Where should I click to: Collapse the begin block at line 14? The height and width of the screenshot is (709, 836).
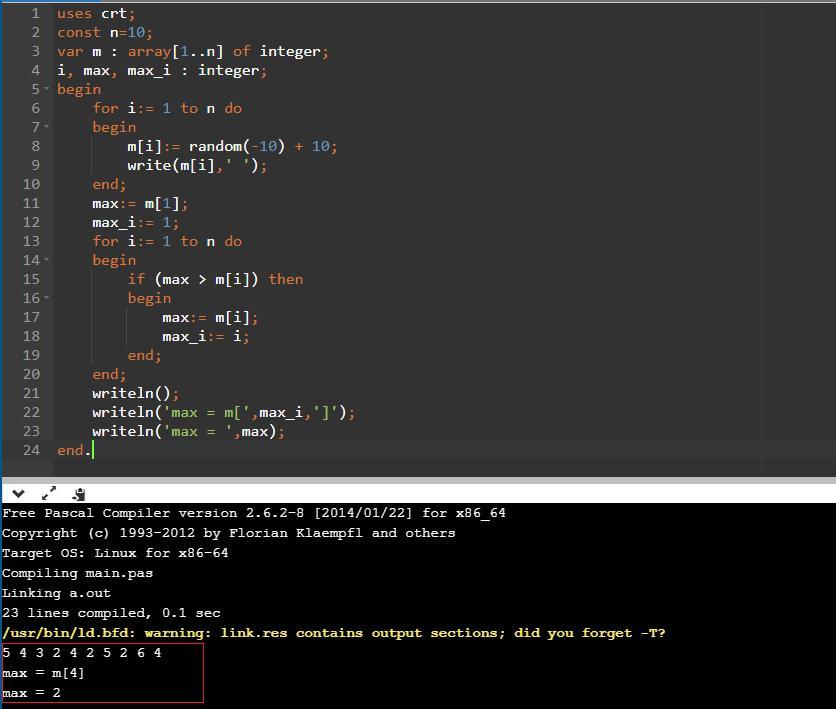(46, 260)
